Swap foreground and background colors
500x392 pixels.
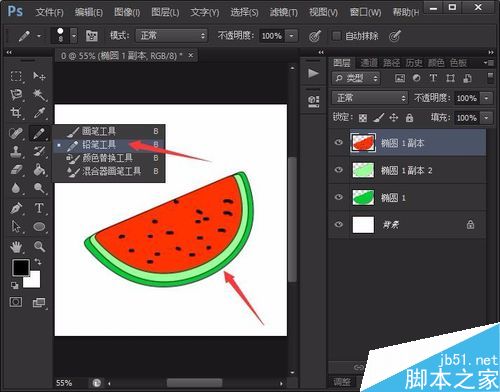[38, 262]
